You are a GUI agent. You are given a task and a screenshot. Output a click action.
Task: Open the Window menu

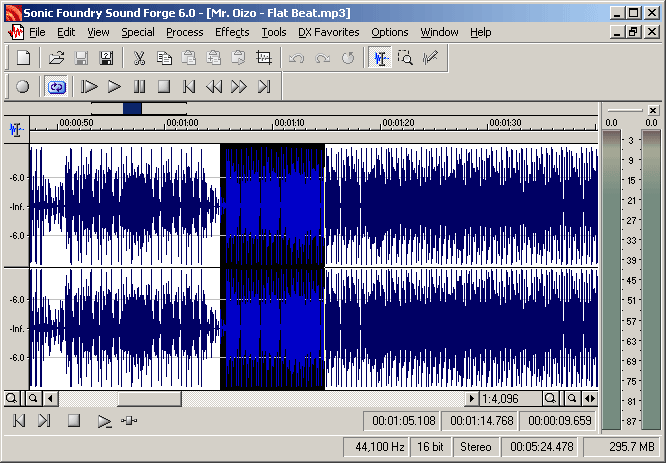[439, 32]
